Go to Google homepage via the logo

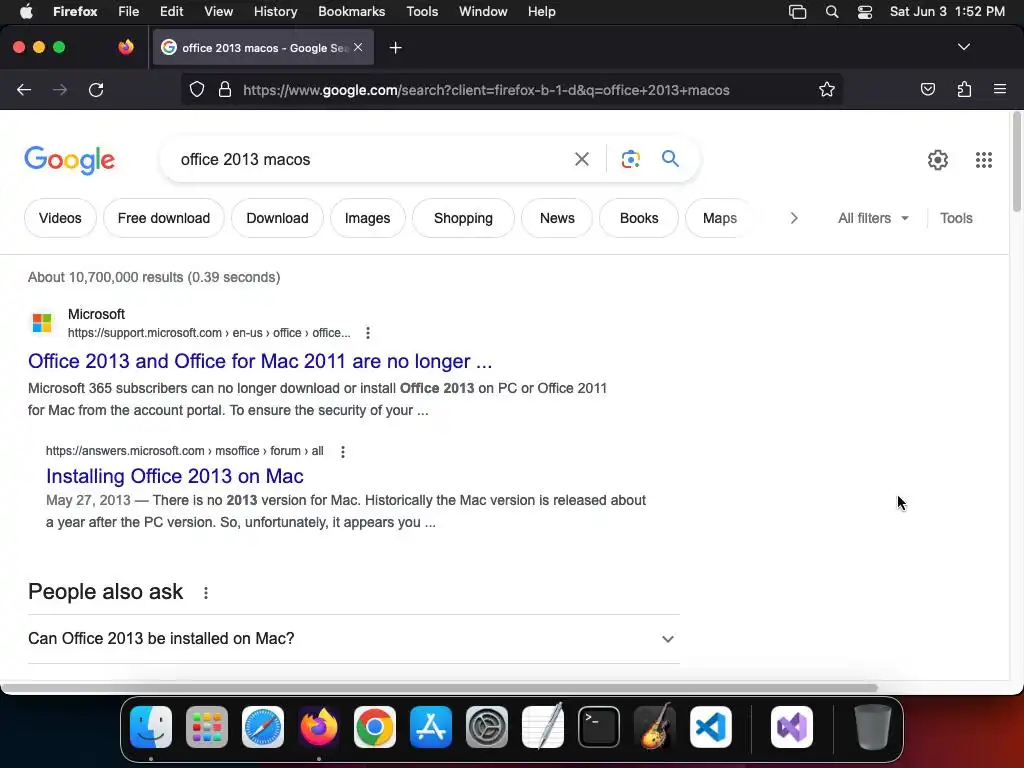(70, 160)
